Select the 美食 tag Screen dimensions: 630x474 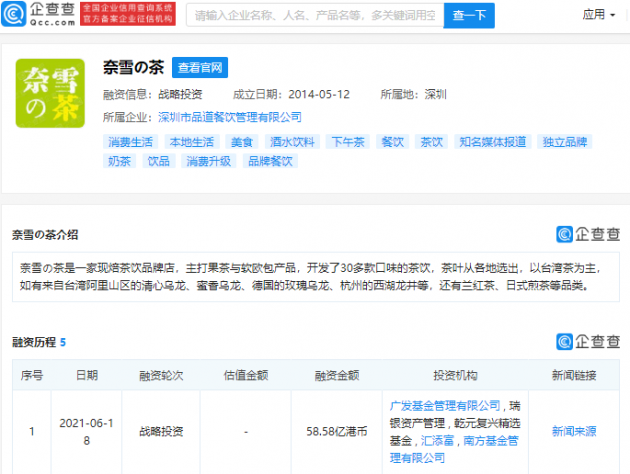[x=242, y=142]
